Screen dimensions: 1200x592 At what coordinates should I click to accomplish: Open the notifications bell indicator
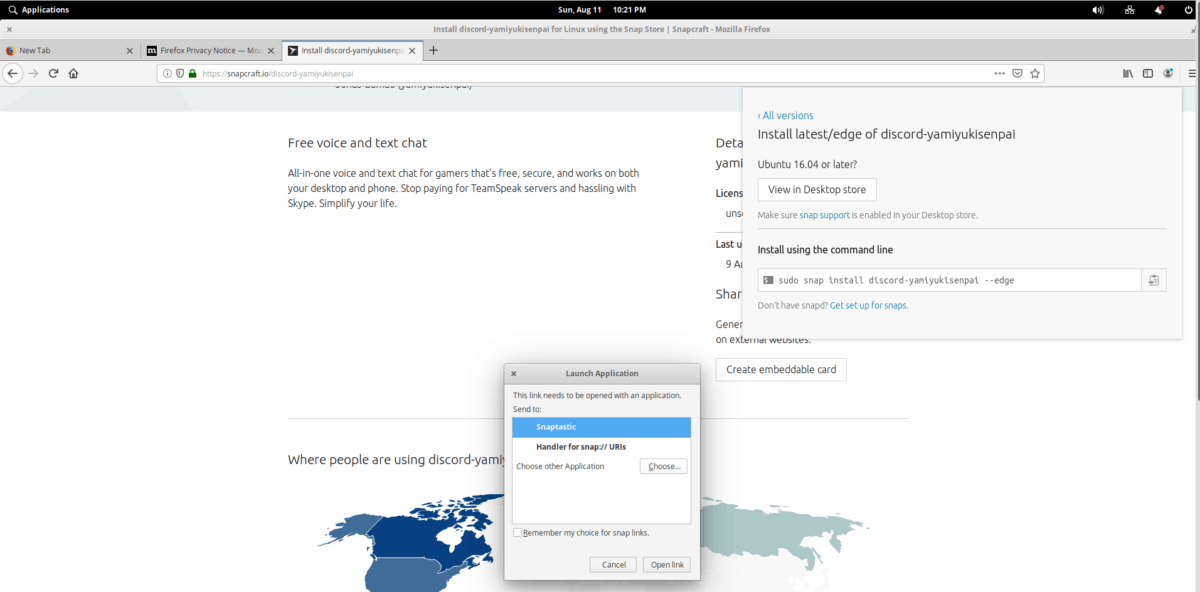(1159, 10)
